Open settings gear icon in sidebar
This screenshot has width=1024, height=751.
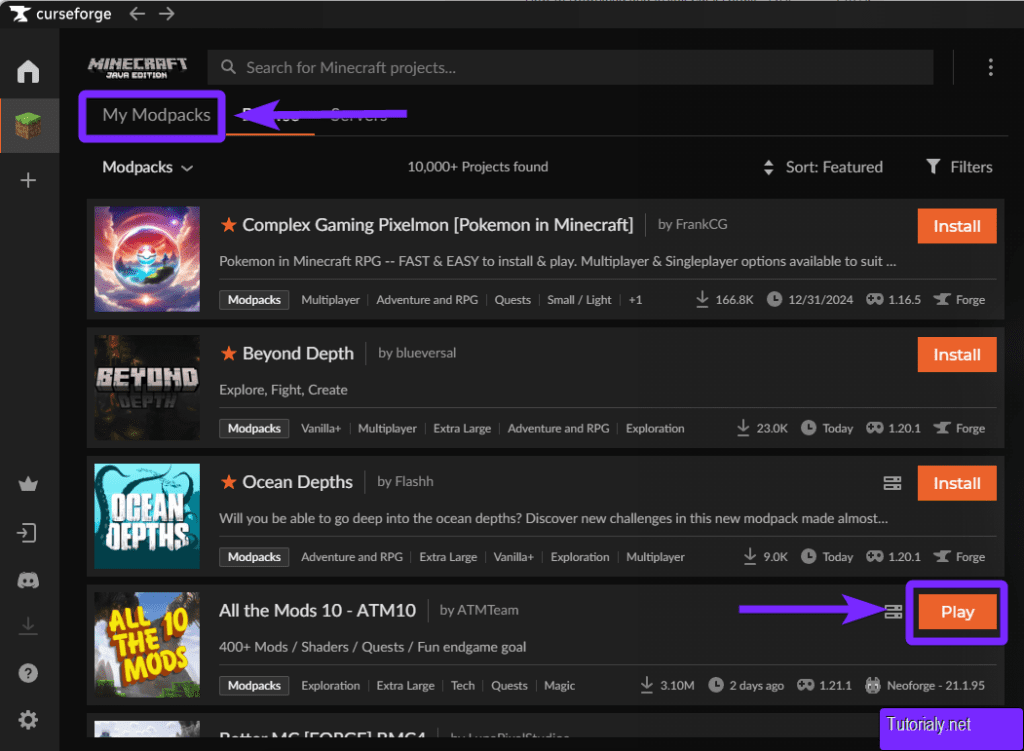click(x=28, y=720)
